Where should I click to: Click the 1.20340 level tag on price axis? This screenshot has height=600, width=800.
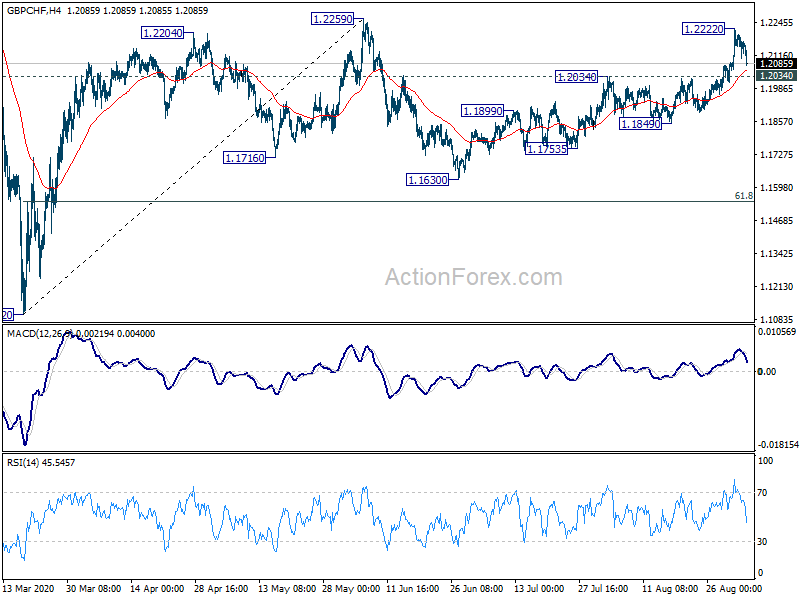[x=777, y=76]
